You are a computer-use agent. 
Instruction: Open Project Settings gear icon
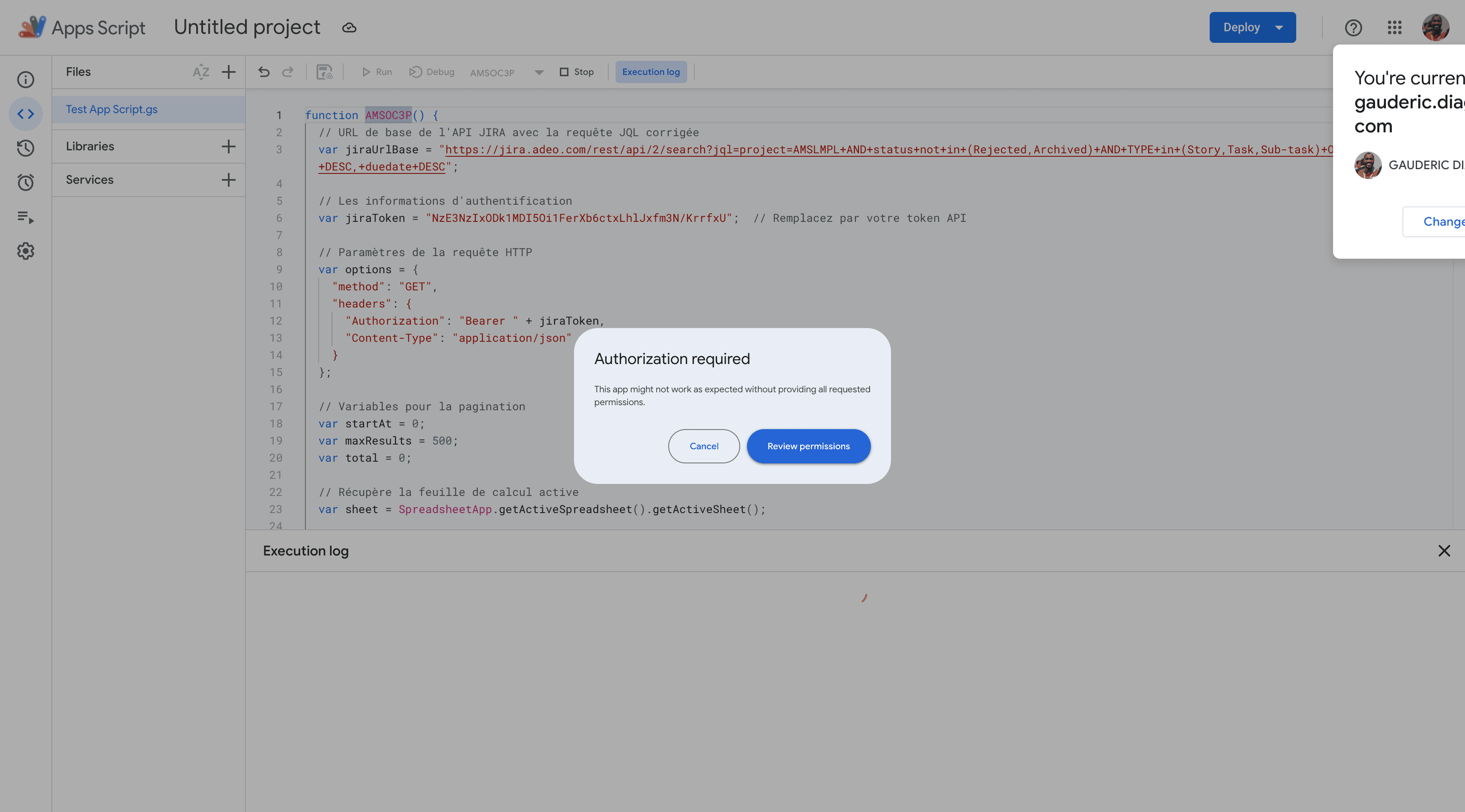[26, 251]
